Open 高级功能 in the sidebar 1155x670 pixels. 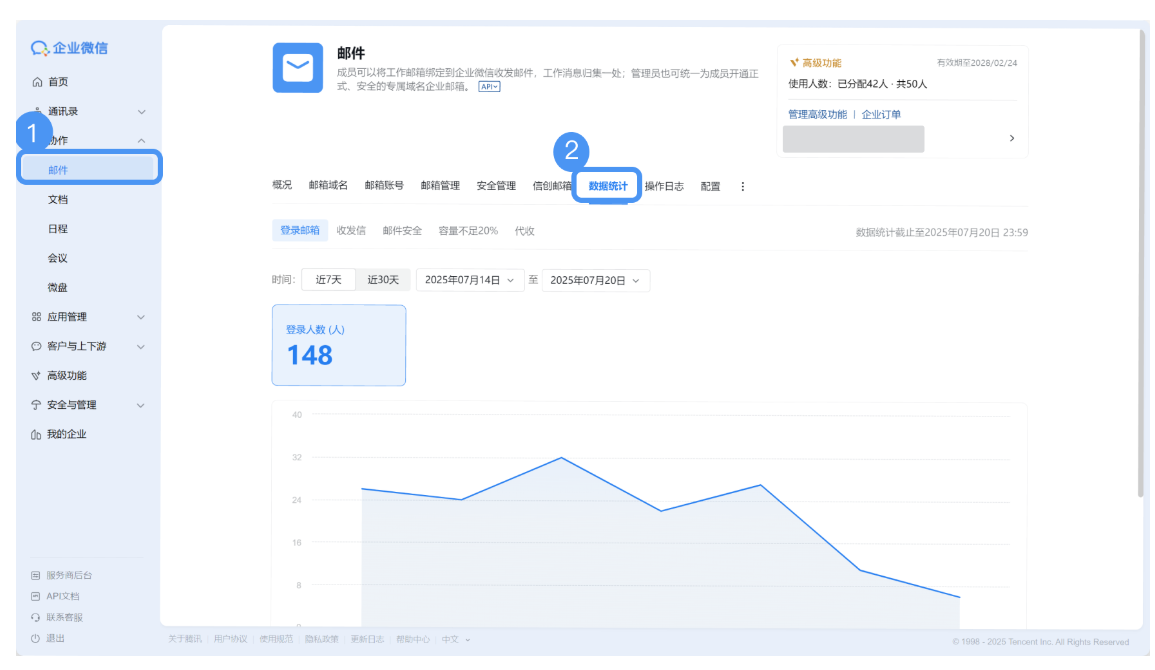point(67,375)
